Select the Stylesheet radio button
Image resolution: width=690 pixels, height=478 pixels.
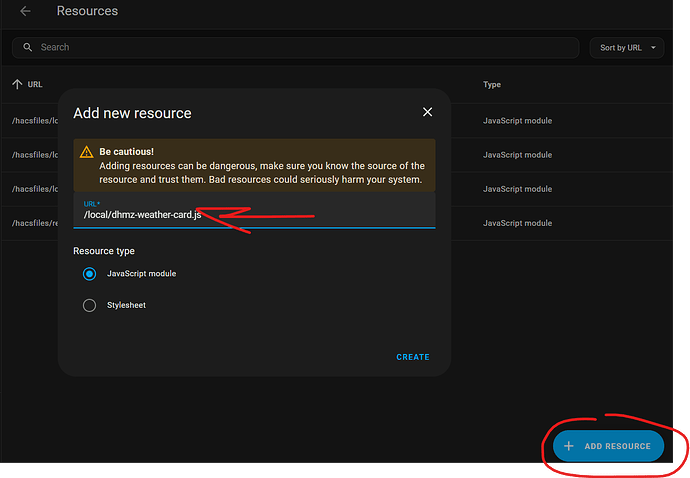point(90,305)
